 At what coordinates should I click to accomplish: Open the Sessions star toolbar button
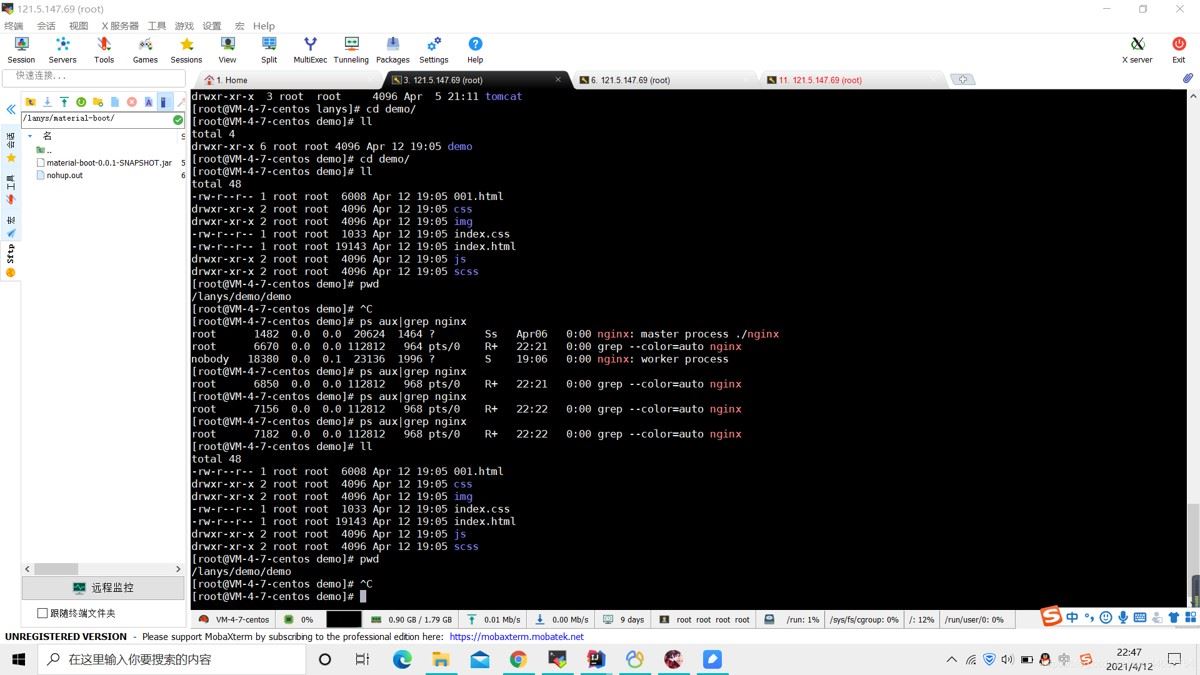pyautogui.click(x=186, y=50)
